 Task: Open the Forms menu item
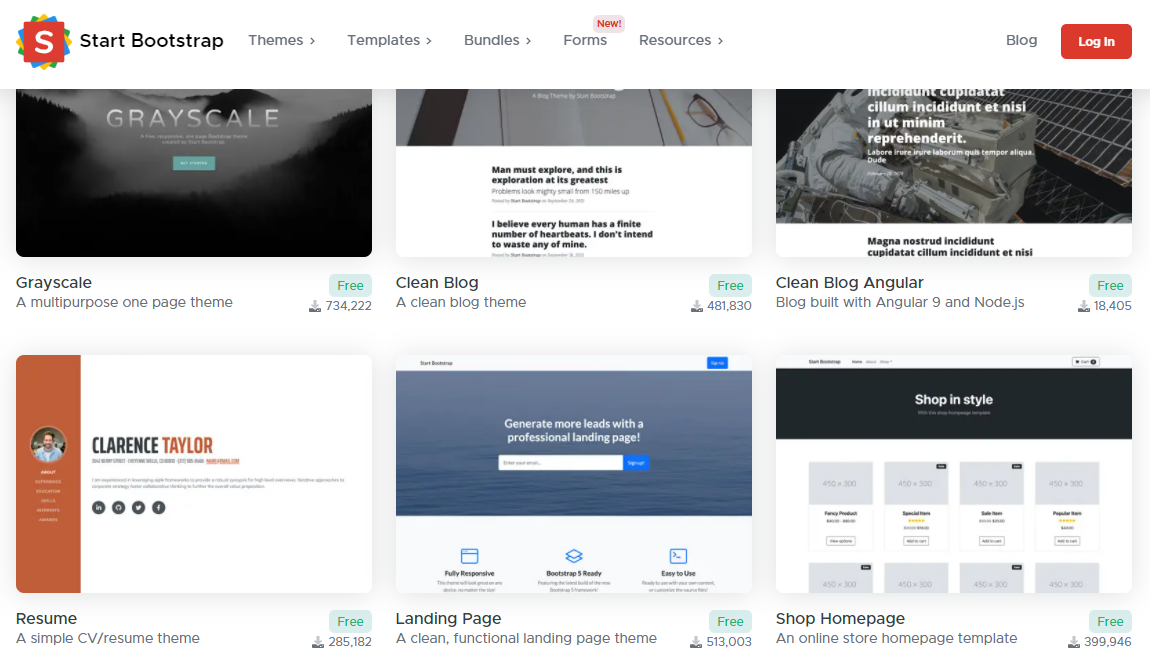point(585,40)
